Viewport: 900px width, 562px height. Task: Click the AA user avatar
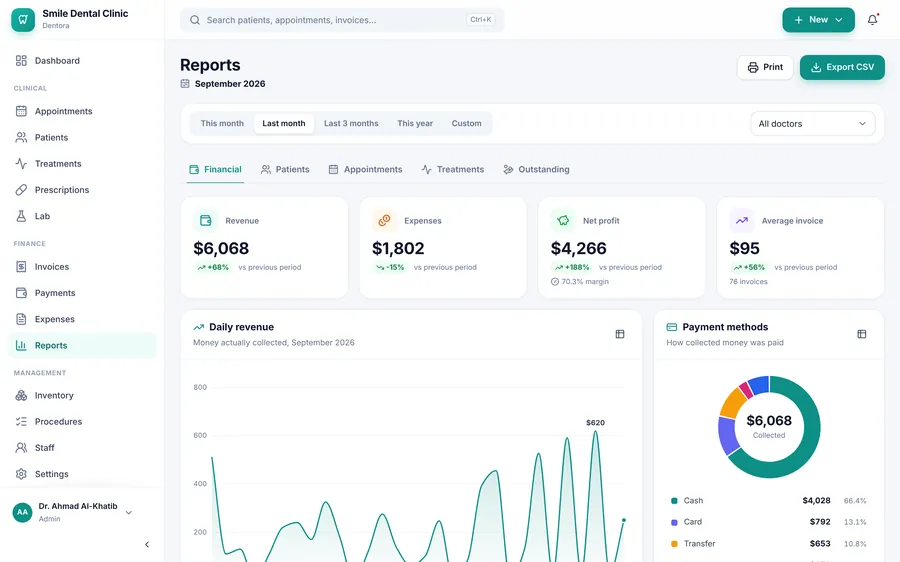[x=22, y=512]
